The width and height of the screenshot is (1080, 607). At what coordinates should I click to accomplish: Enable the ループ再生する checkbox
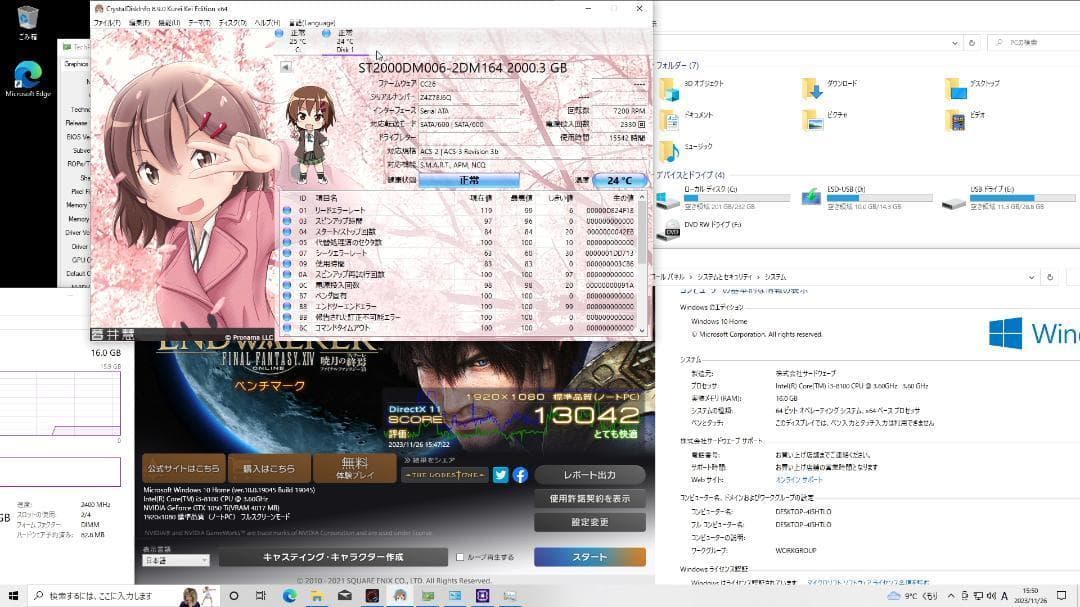click(x=458, y=556)
